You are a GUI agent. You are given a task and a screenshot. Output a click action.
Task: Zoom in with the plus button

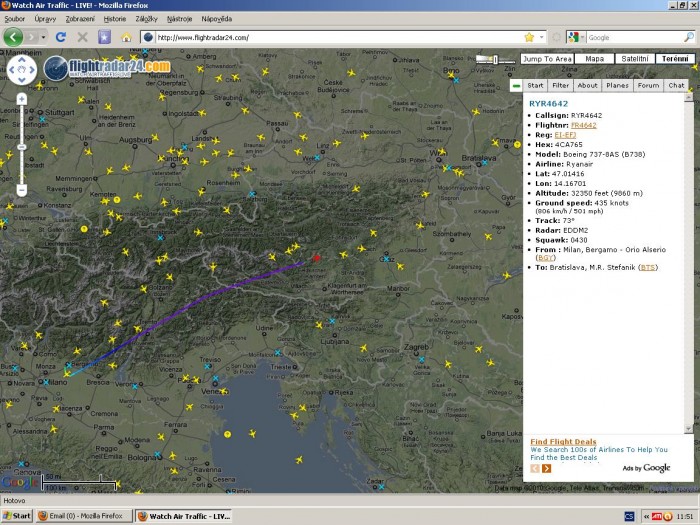22,99
